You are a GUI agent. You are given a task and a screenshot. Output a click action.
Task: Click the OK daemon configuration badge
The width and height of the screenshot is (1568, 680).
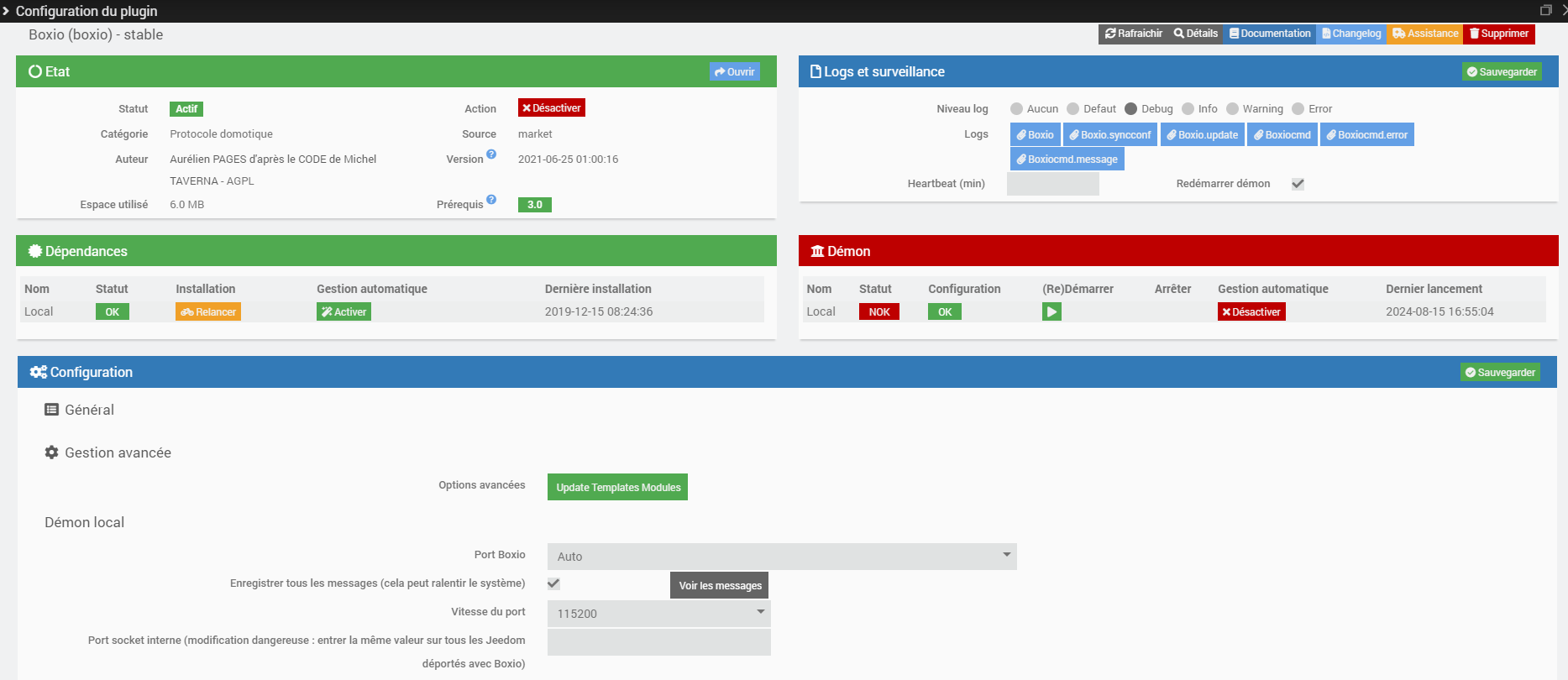pyautogui.click(x=945, y=311)
